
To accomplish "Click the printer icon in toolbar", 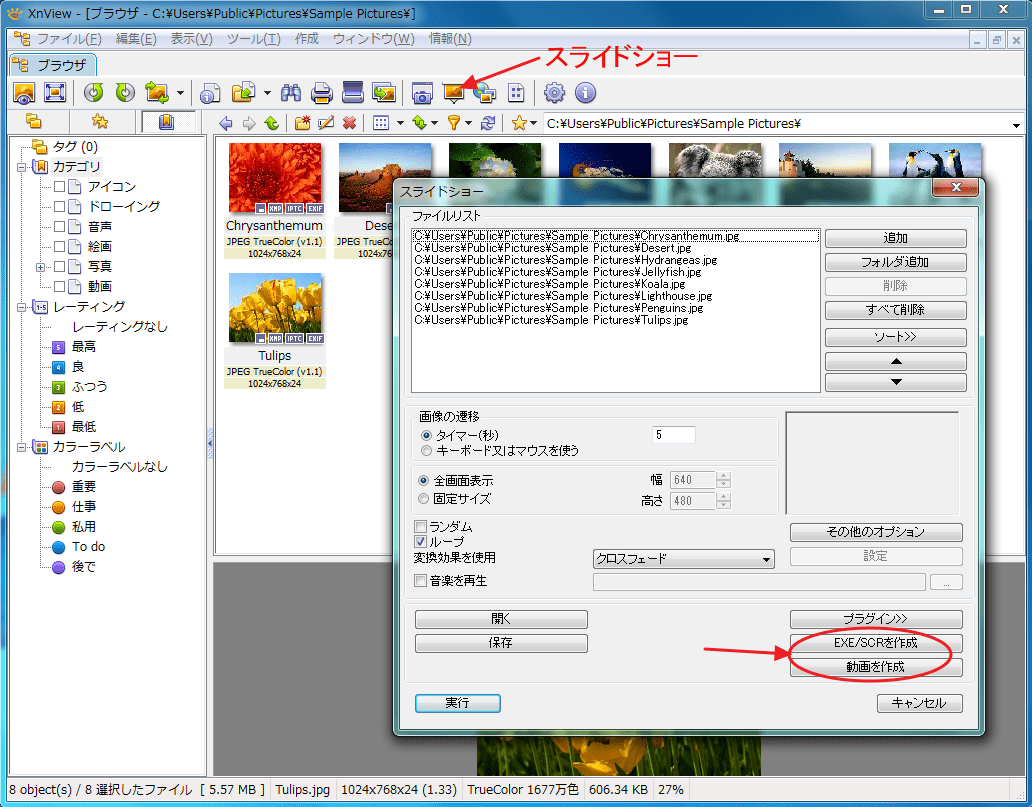I will click(x=321, y=93).
